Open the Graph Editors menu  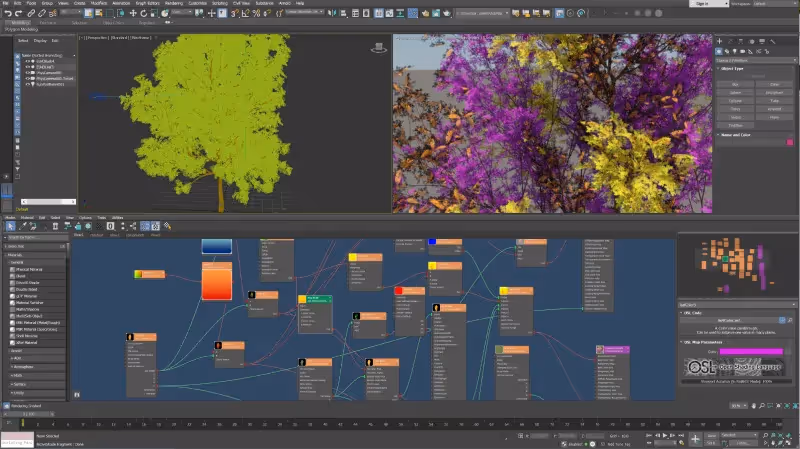point(147,3)
